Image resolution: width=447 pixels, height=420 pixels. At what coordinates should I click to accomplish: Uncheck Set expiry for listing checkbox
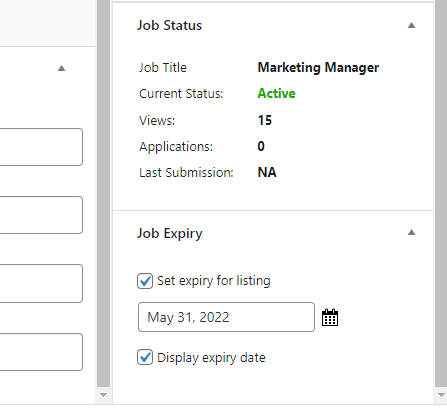(145, 281)
